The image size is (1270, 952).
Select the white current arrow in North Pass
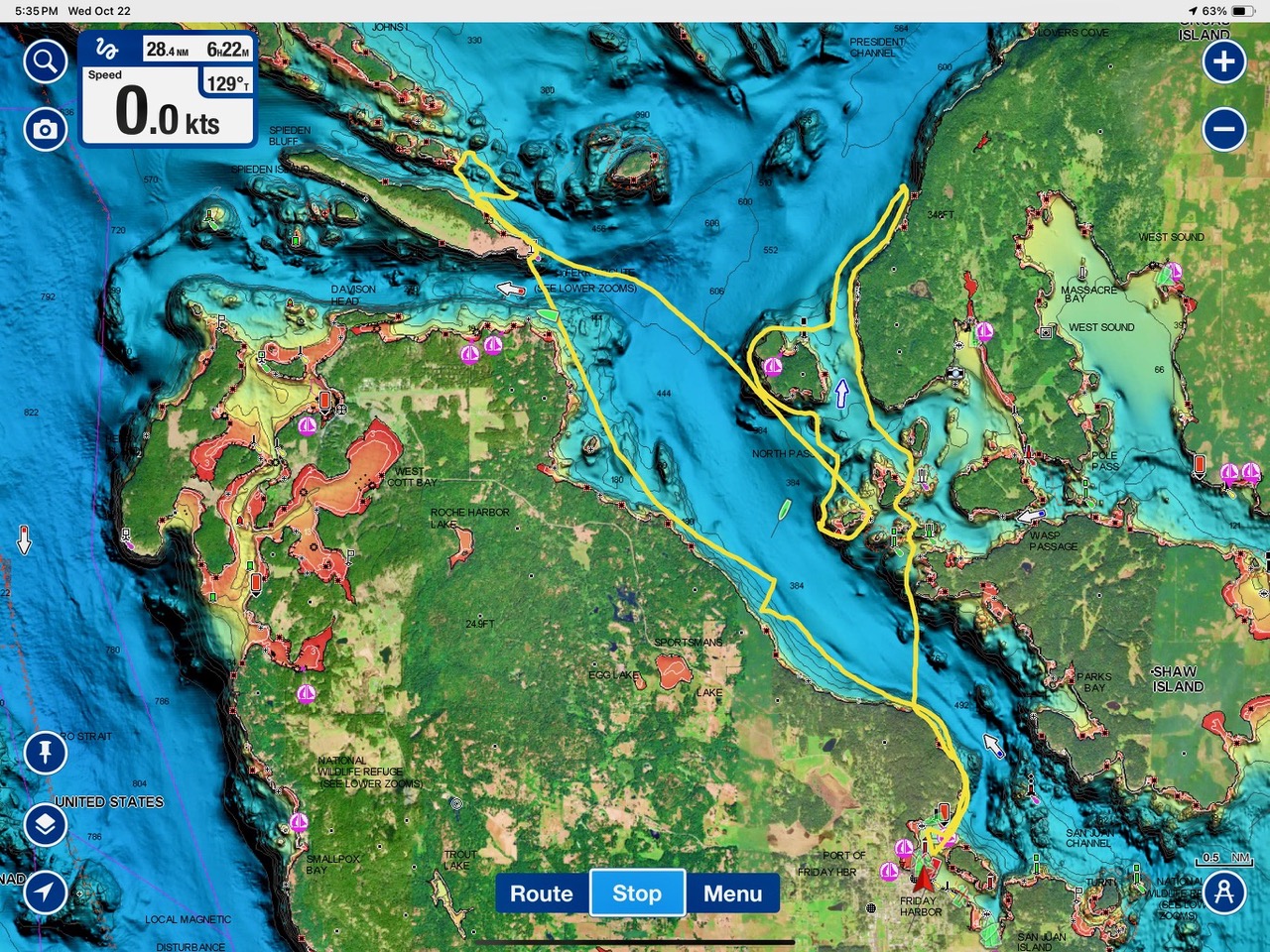[842, 394]
